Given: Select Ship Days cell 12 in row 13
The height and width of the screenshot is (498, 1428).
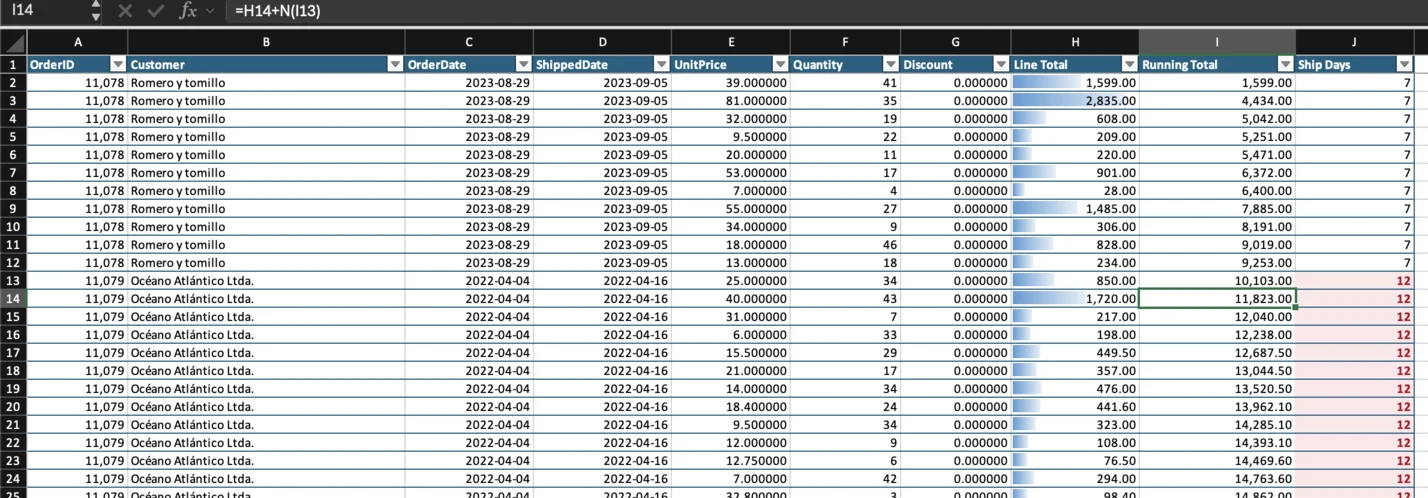Looking at the screenshot, I should pos(1354,281).
